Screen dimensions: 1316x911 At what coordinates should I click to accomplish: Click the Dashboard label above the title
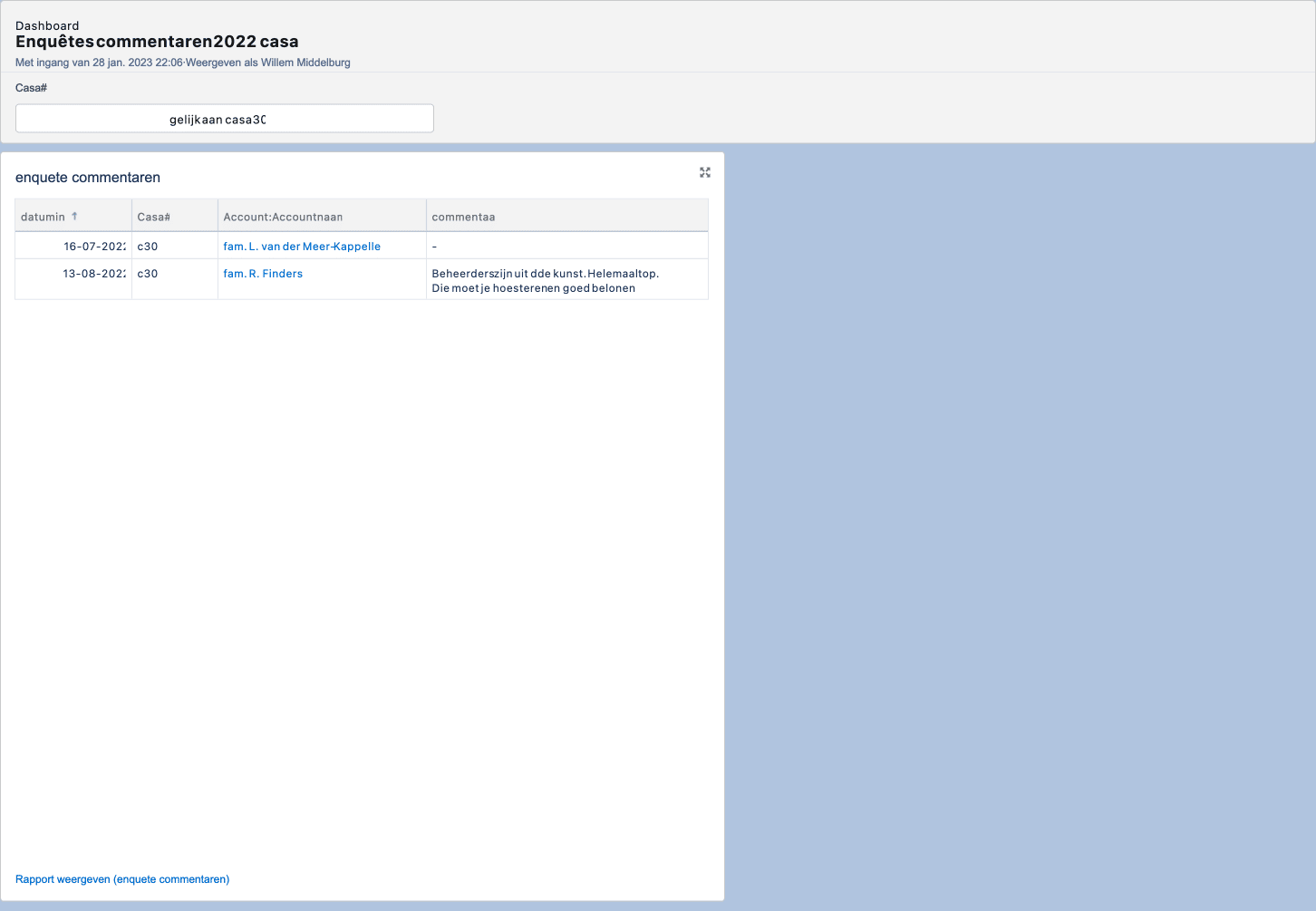coord(47,25)
